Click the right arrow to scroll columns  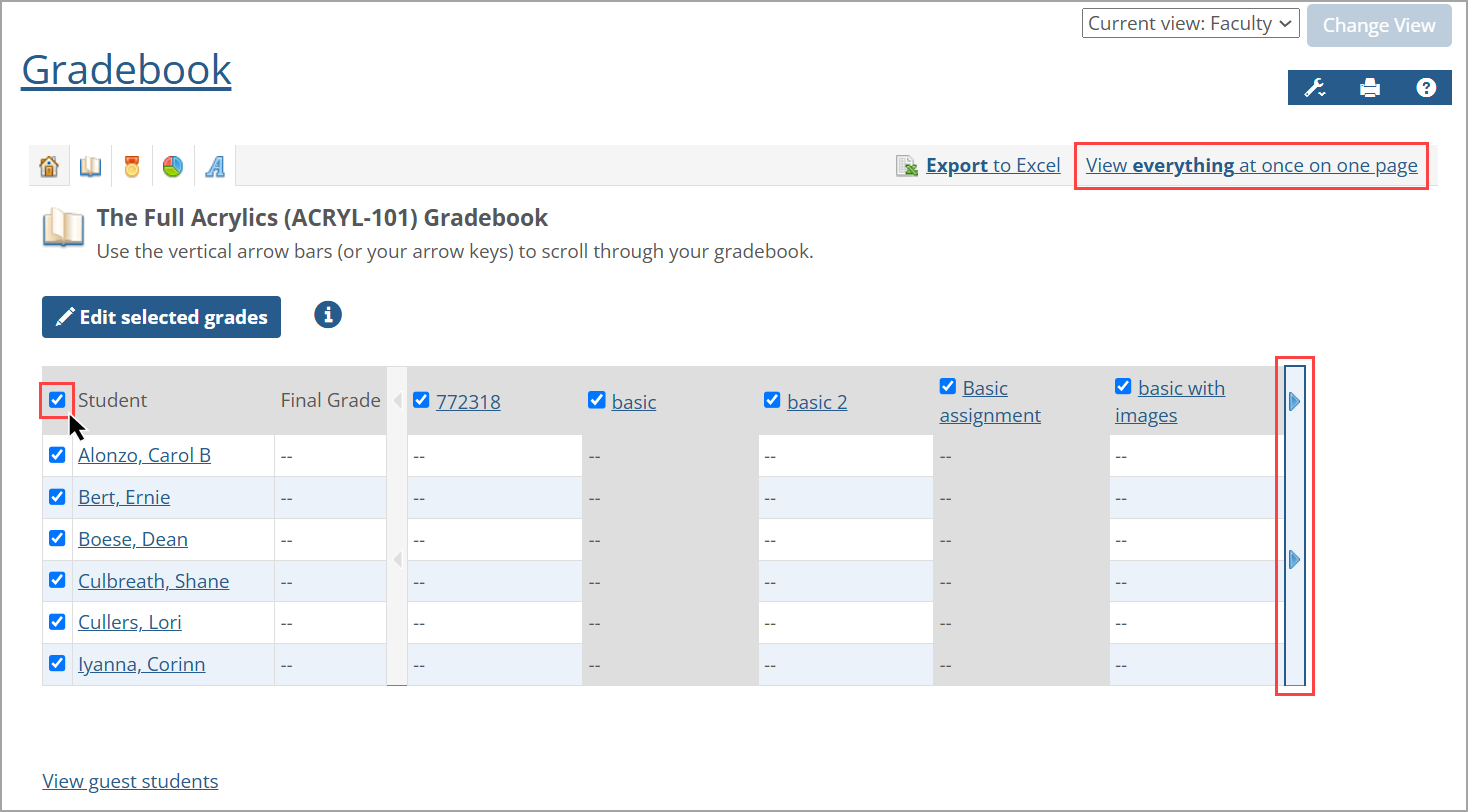pyautogui.click(x=1294, y=401)
